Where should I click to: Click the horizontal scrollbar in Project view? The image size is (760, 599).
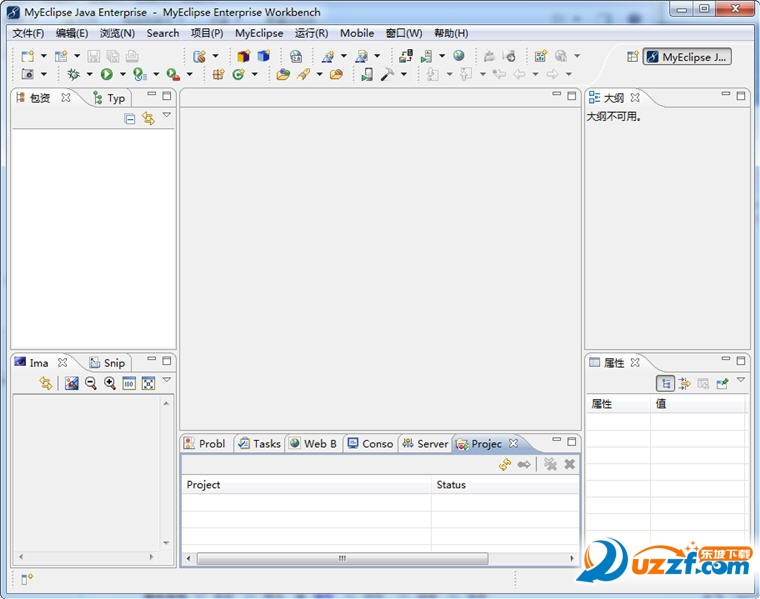342,558
